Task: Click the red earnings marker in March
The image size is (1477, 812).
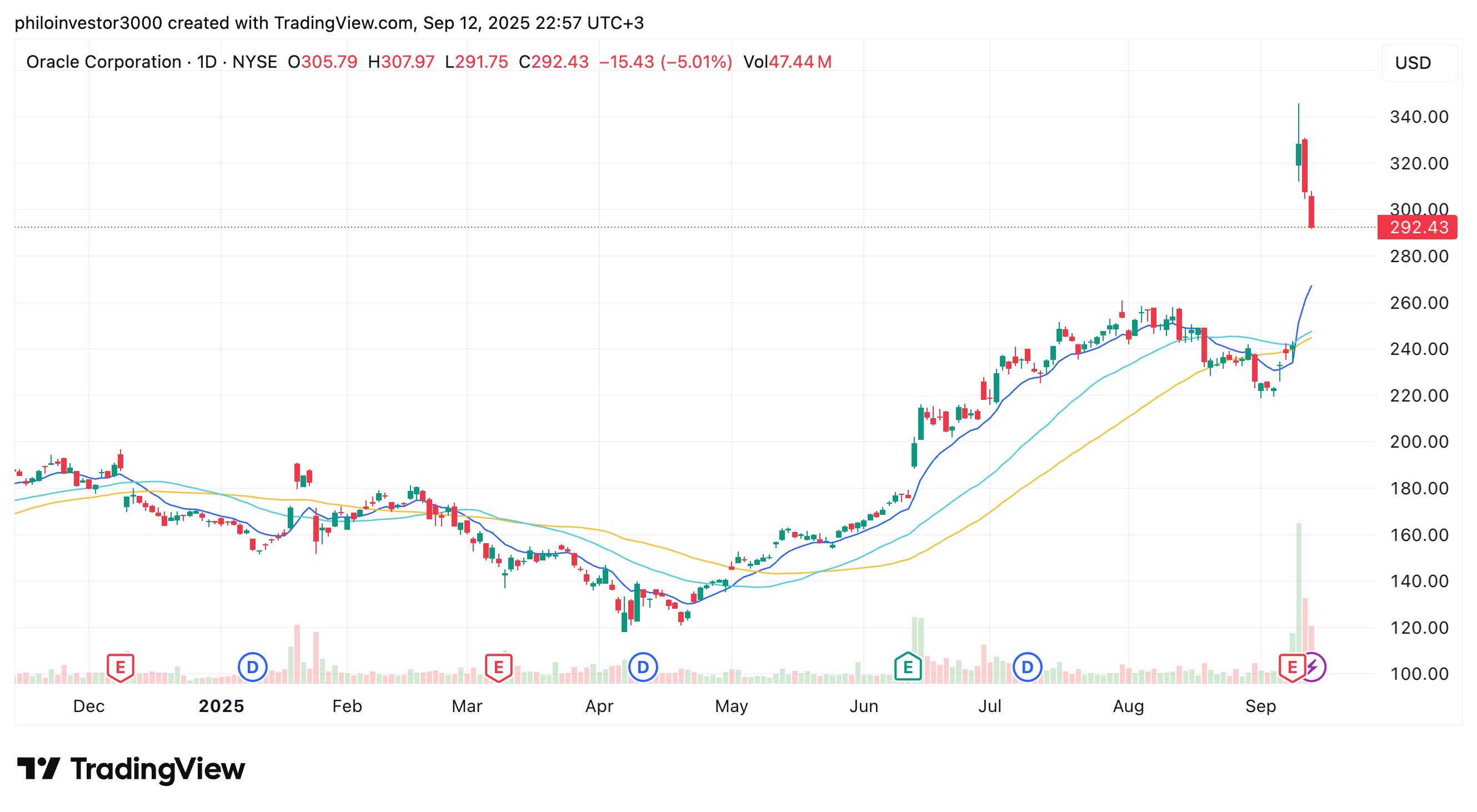Action: (x=498, y=667)
